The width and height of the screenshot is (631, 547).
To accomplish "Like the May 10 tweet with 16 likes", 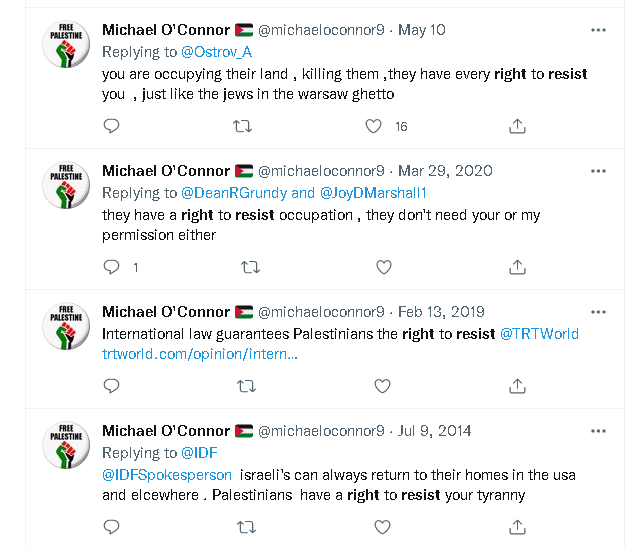I will 374,126.
